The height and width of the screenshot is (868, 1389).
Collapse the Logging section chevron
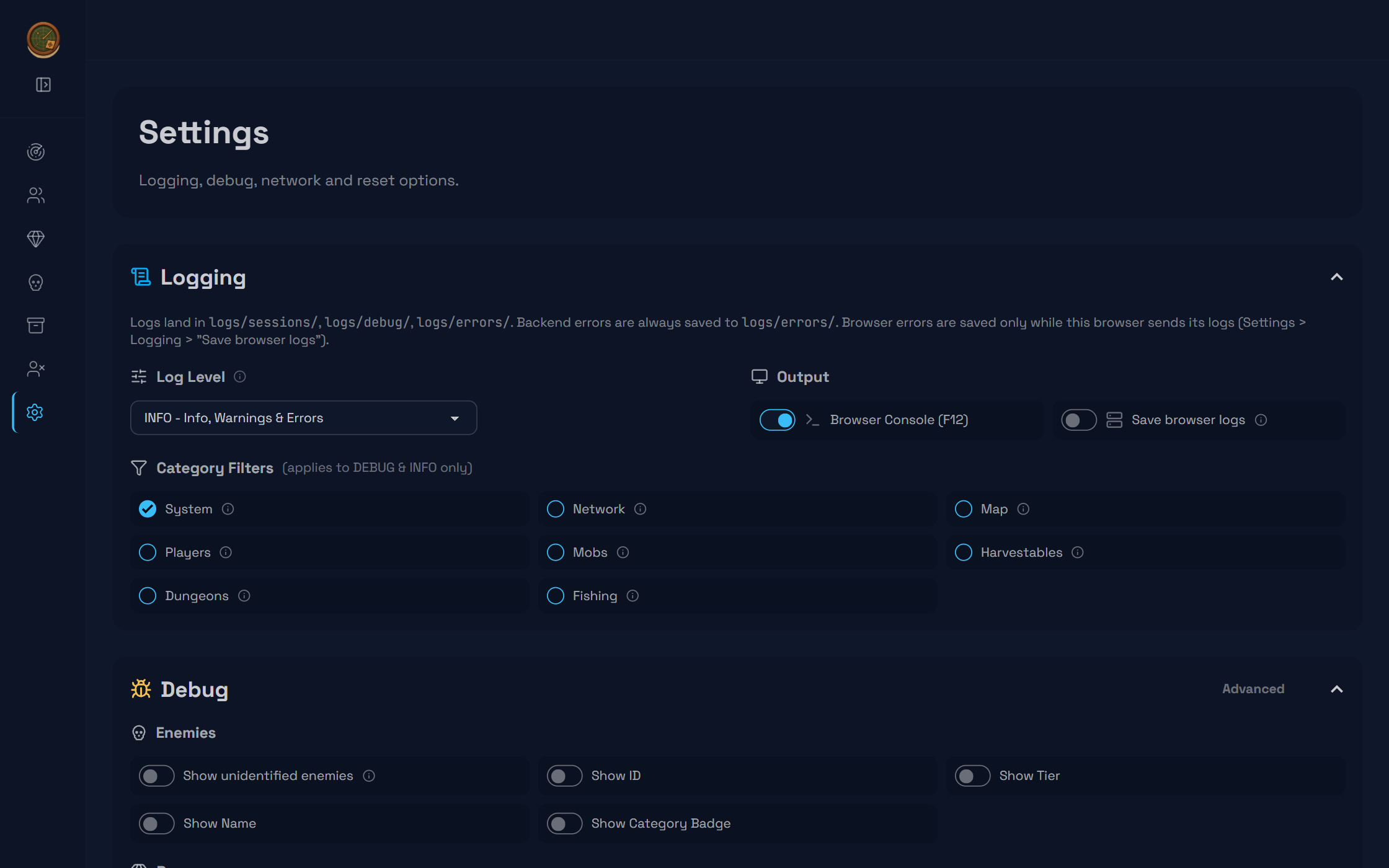(x=1337, y=277)
